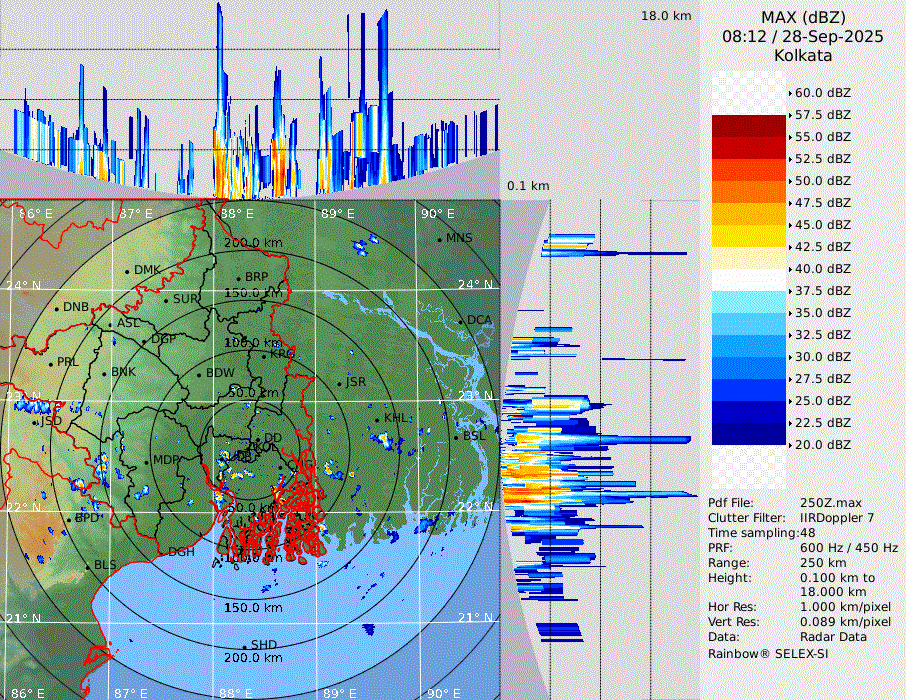Select the DCA station marker
Image resolution: width=906 pixels, height=700 pixels.
pos(461,321)
